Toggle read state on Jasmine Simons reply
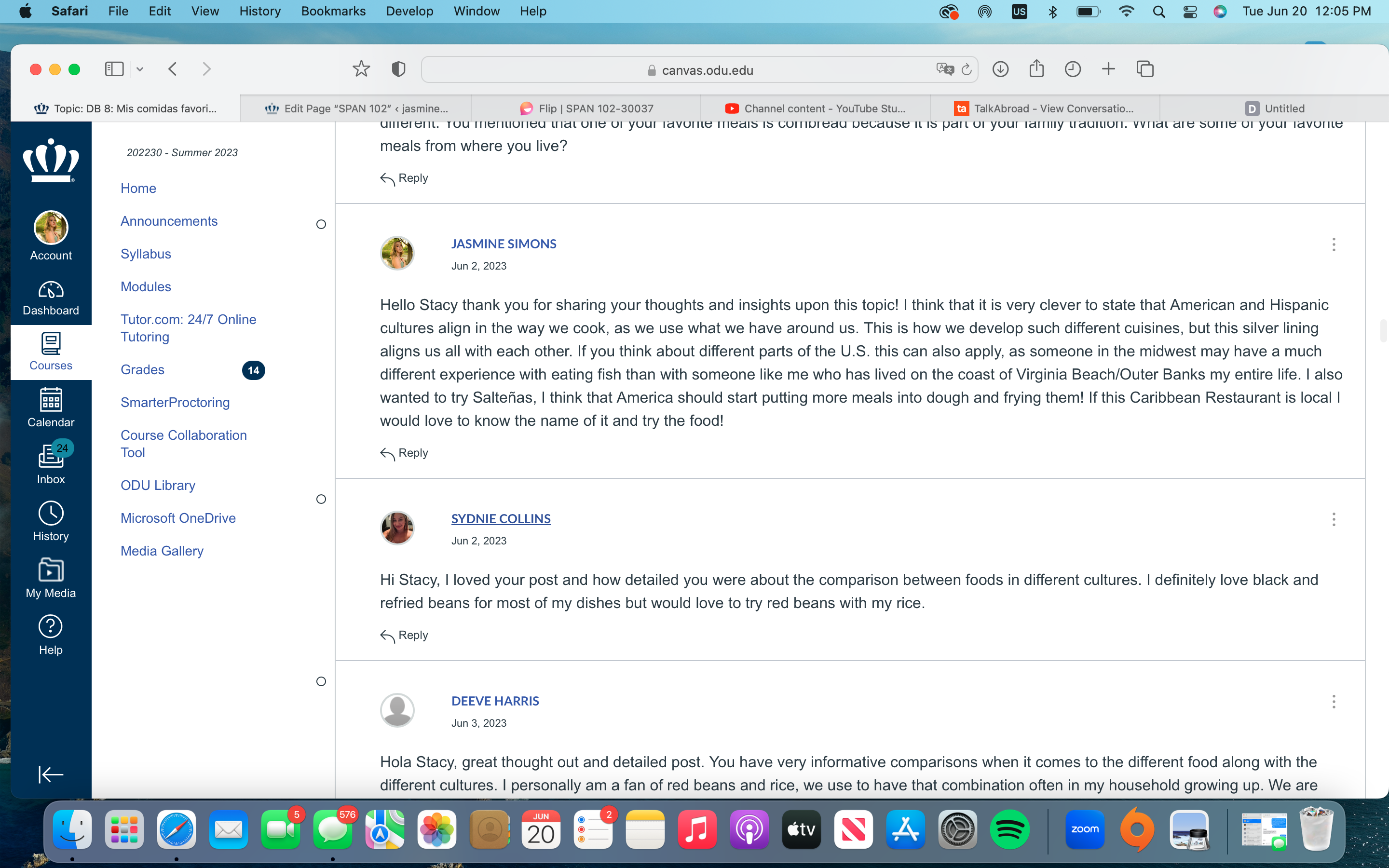The image size is (1389, 868). point(321,224)
